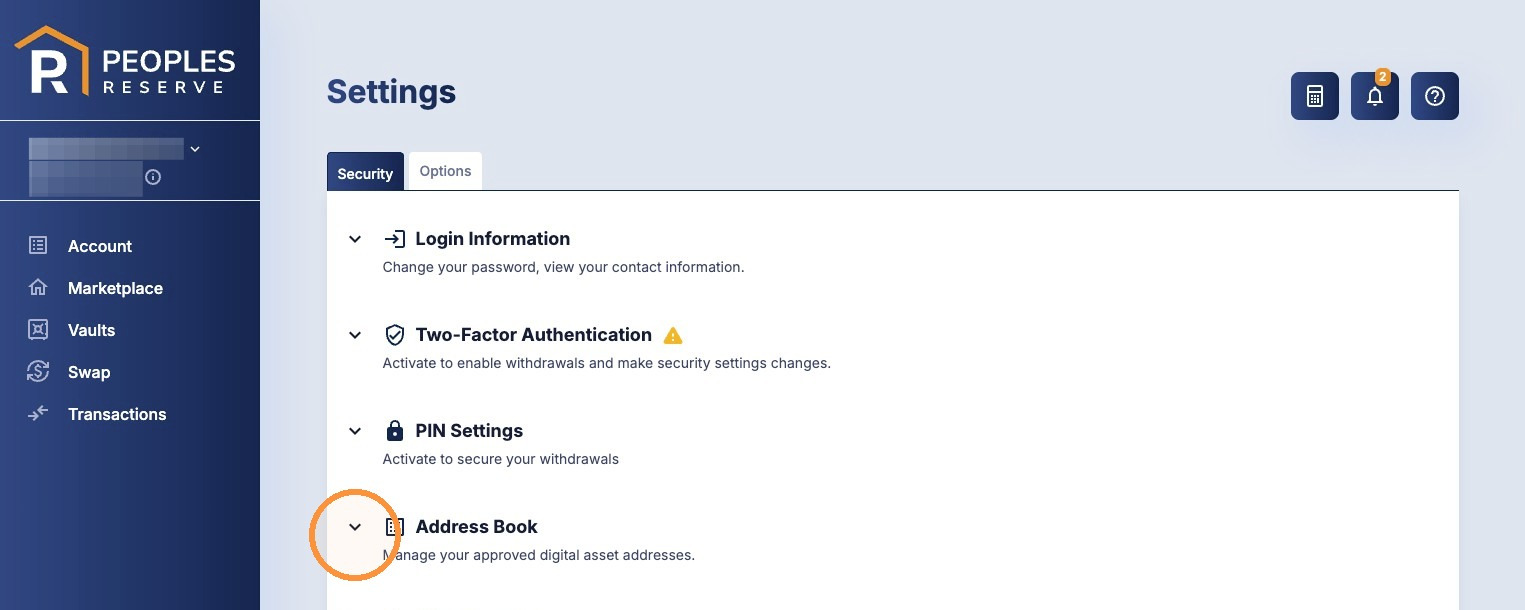Go to Transactions in sidebar
This screenshot has height=610, width=1525.
click(x=117, y=414)
